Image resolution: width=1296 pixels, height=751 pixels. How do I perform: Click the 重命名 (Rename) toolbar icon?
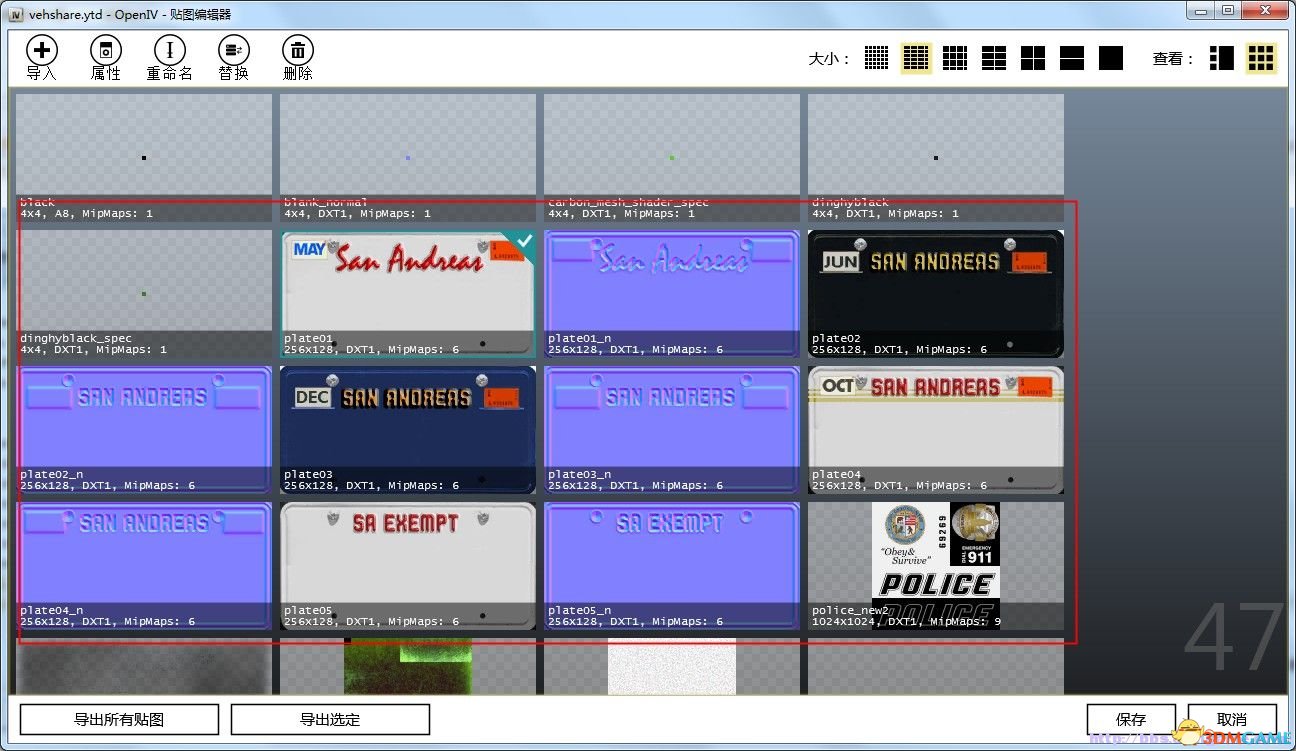[x=169, y=51]
